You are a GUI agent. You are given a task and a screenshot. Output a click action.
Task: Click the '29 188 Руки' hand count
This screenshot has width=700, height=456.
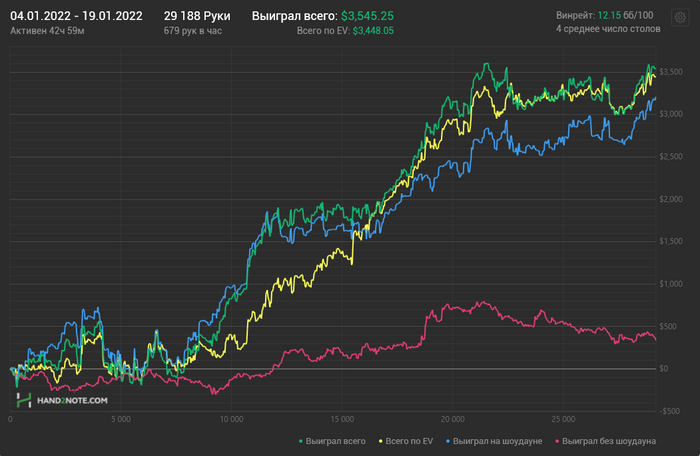coord(197,16)
